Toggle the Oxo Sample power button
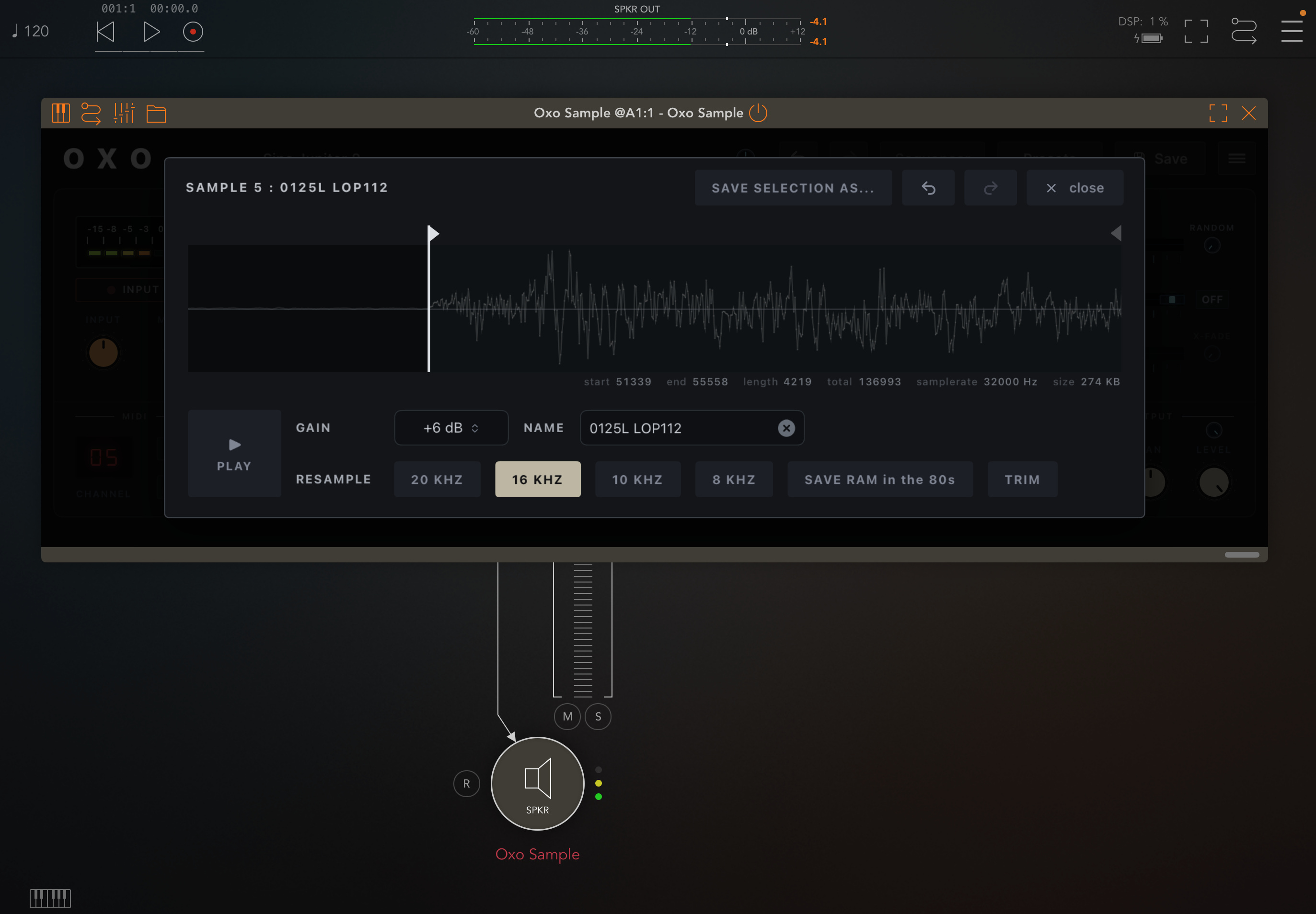Screen dimensions: 1316x914 [x=758, y=113]
